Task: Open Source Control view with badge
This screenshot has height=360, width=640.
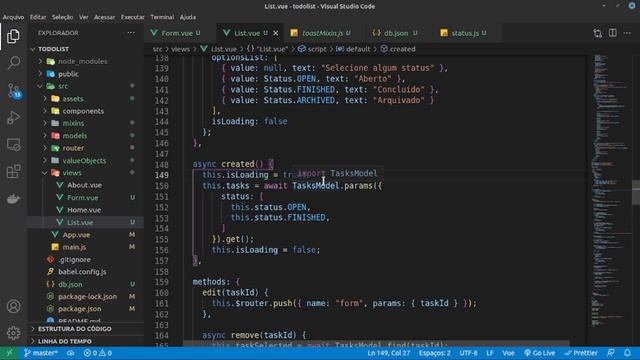Action: pos(13,91)
